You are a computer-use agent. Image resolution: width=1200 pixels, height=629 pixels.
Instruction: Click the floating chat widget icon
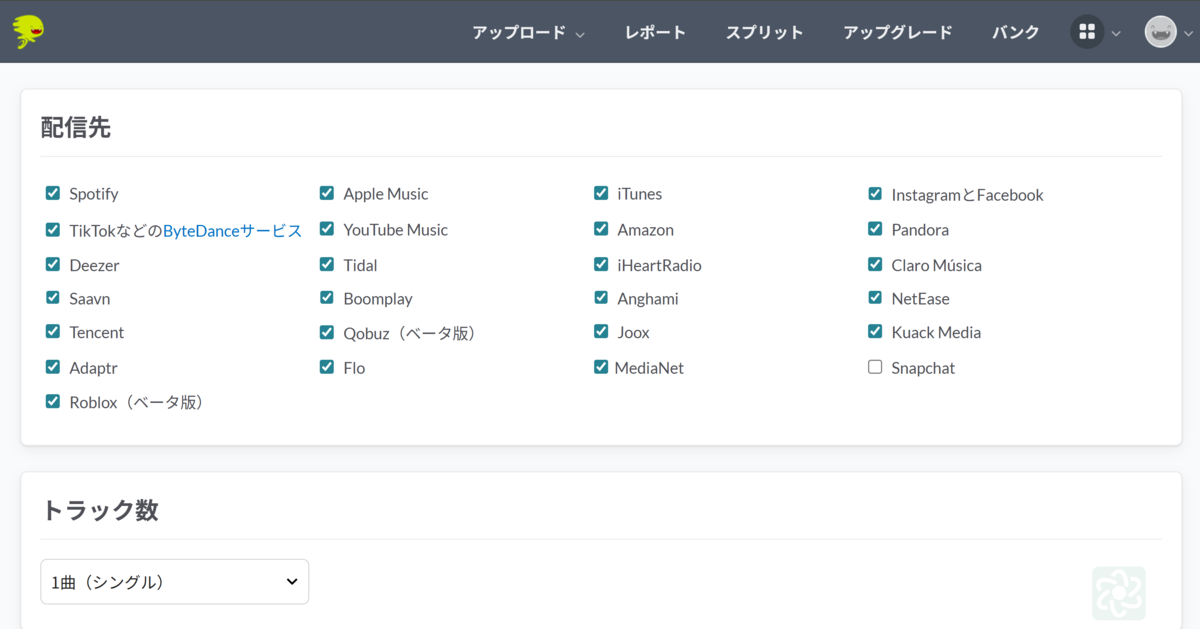[x=1118, y=593]
